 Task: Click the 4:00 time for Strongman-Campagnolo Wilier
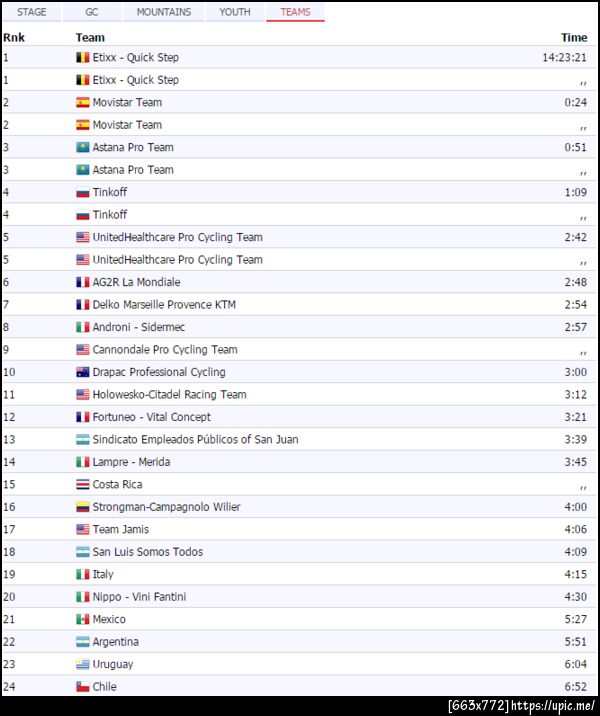[x=575, y=507]
